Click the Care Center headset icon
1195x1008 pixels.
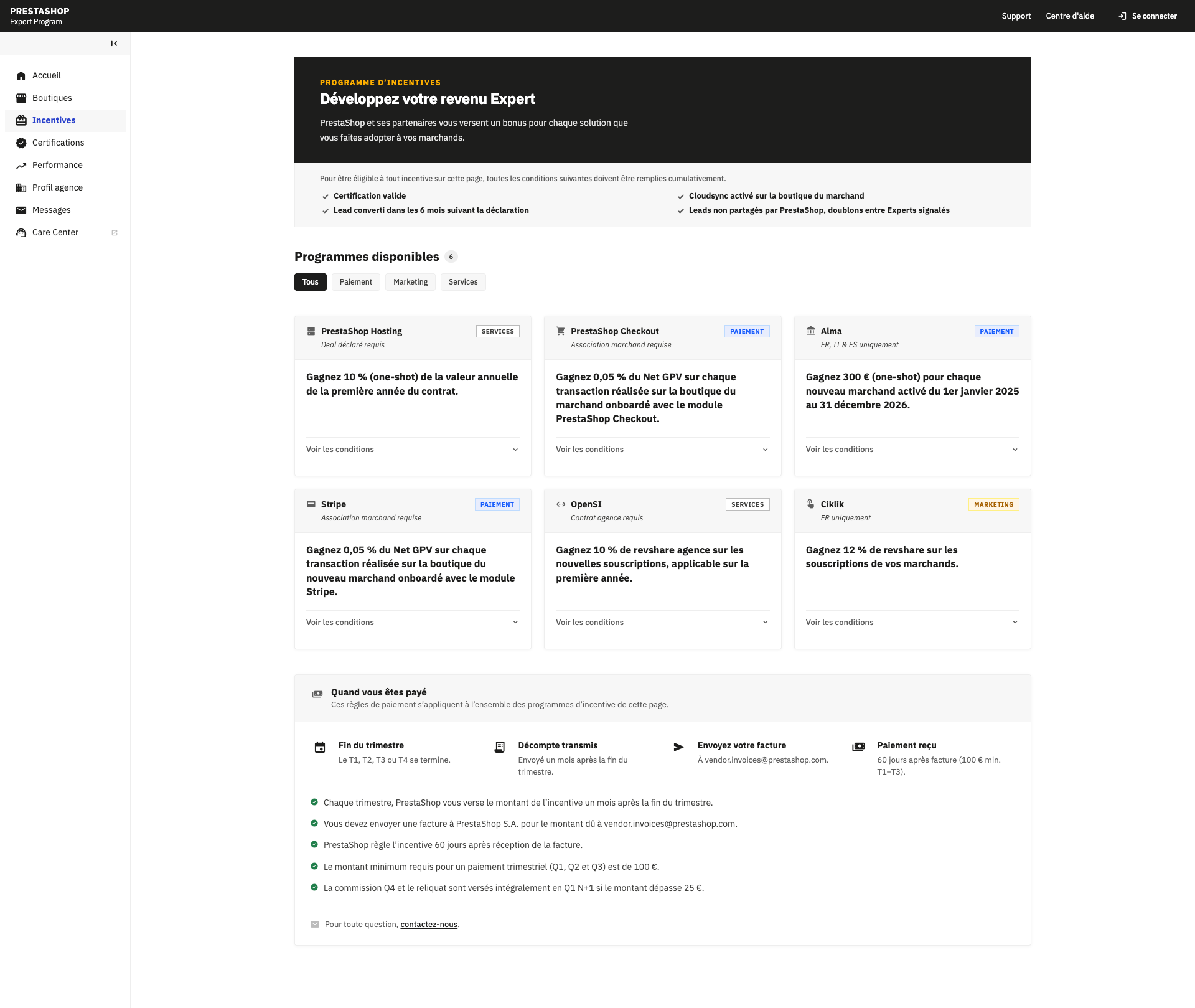[x=21, y=233]
